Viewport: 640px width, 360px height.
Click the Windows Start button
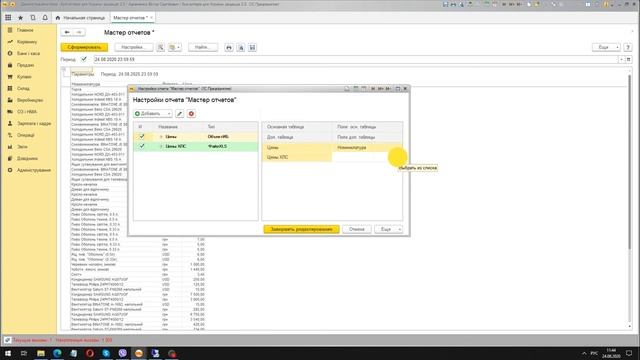coord(8,353)
